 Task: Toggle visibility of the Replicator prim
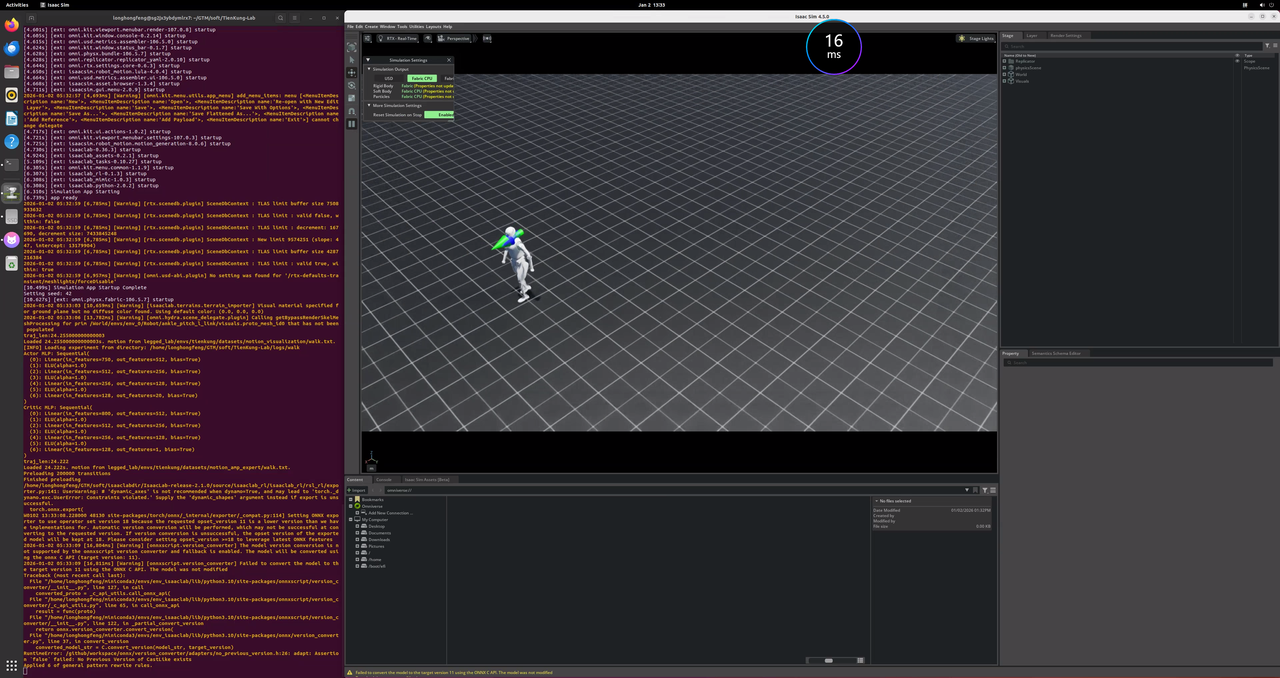[1237, 61]
